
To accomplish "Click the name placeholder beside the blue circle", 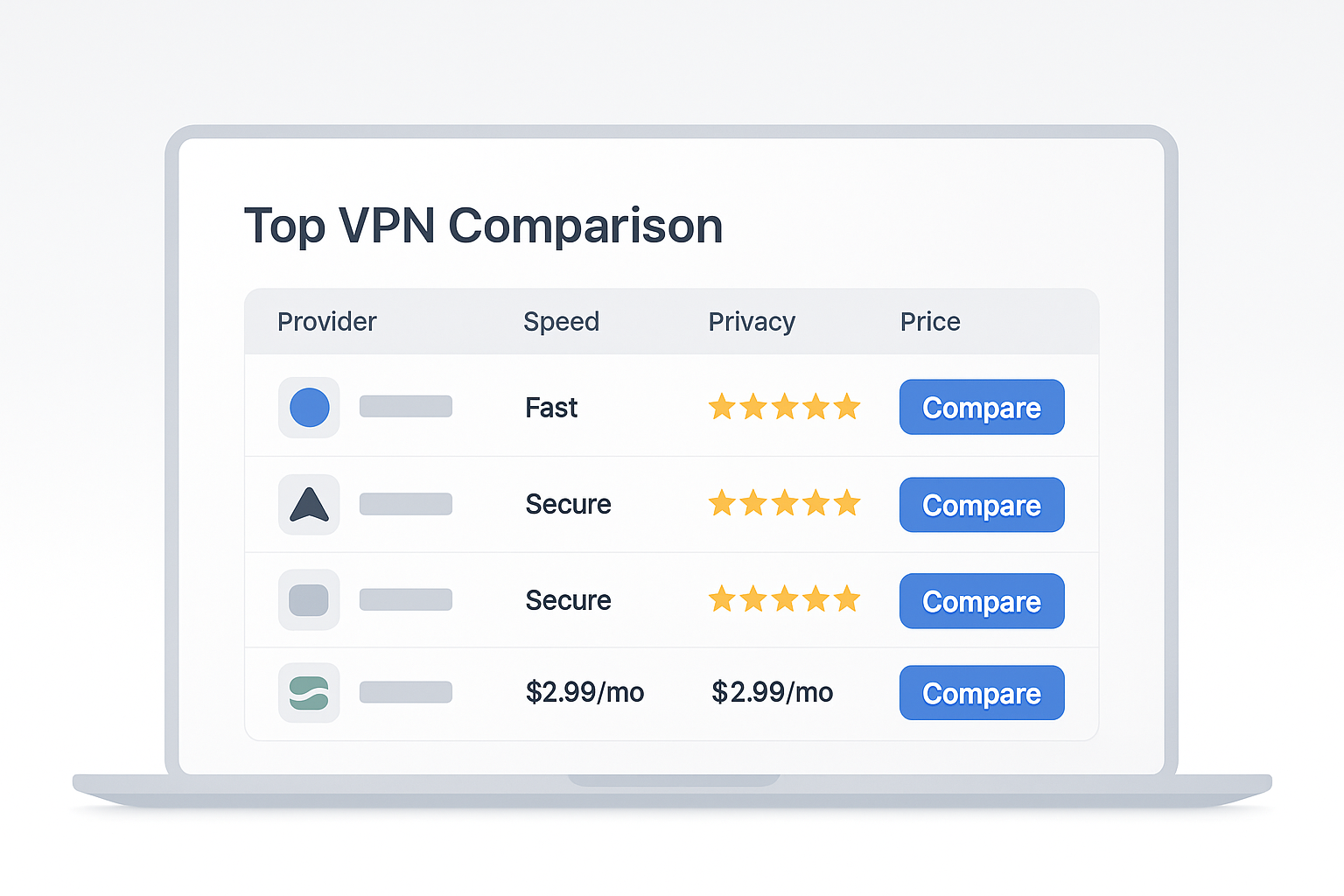I will [406, 407].
